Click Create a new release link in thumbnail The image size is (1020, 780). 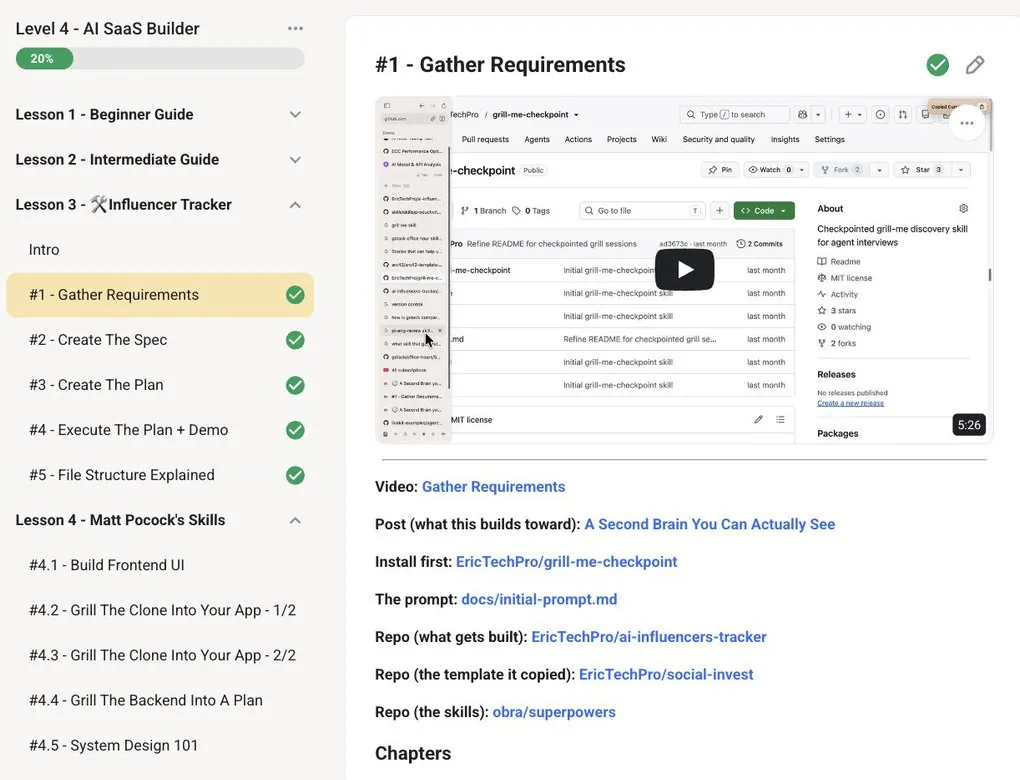click(850, 403)
